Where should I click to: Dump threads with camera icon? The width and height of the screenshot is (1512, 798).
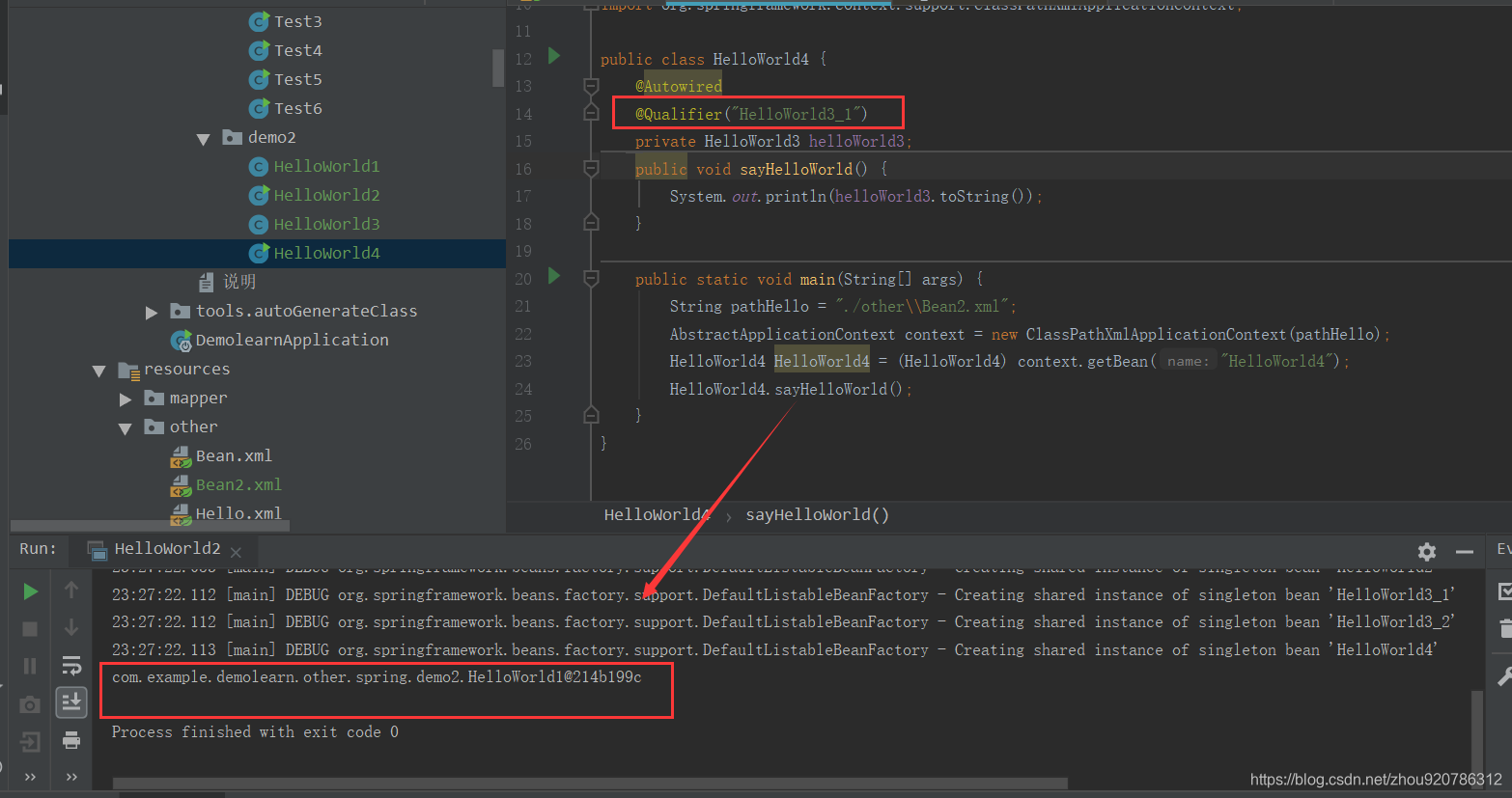point(30,704)
